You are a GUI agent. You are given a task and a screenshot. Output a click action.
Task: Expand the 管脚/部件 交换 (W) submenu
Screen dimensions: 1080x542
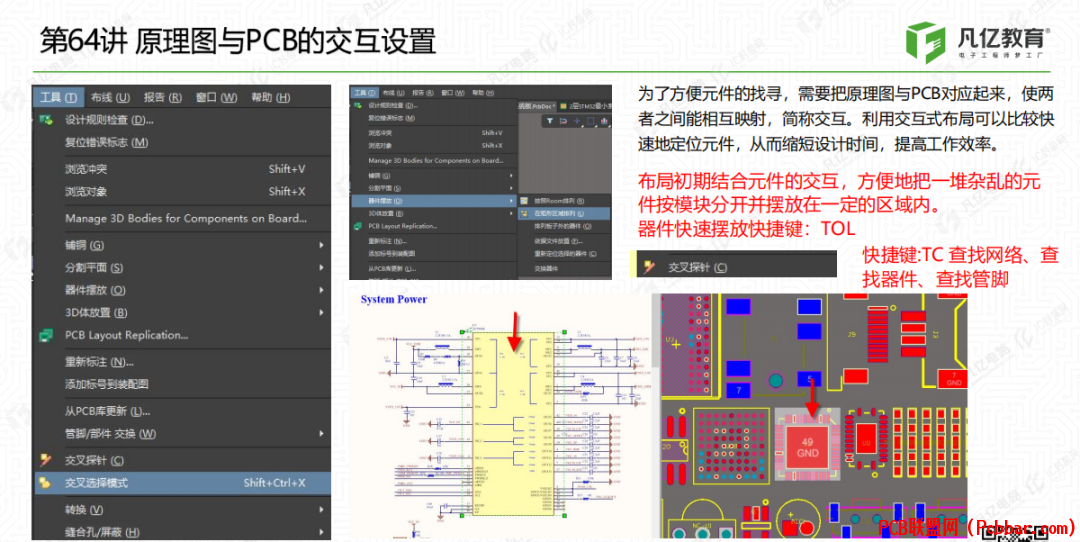182,434
